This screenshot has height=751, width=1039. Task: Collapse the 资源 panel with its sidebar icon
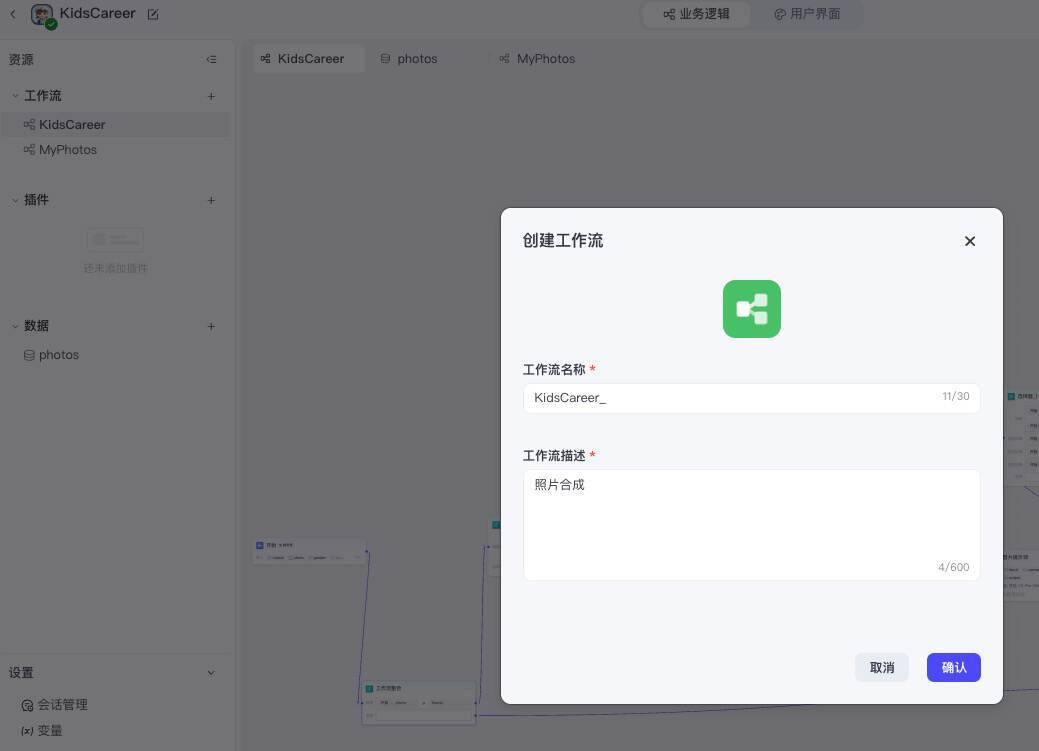coord(211,59)
